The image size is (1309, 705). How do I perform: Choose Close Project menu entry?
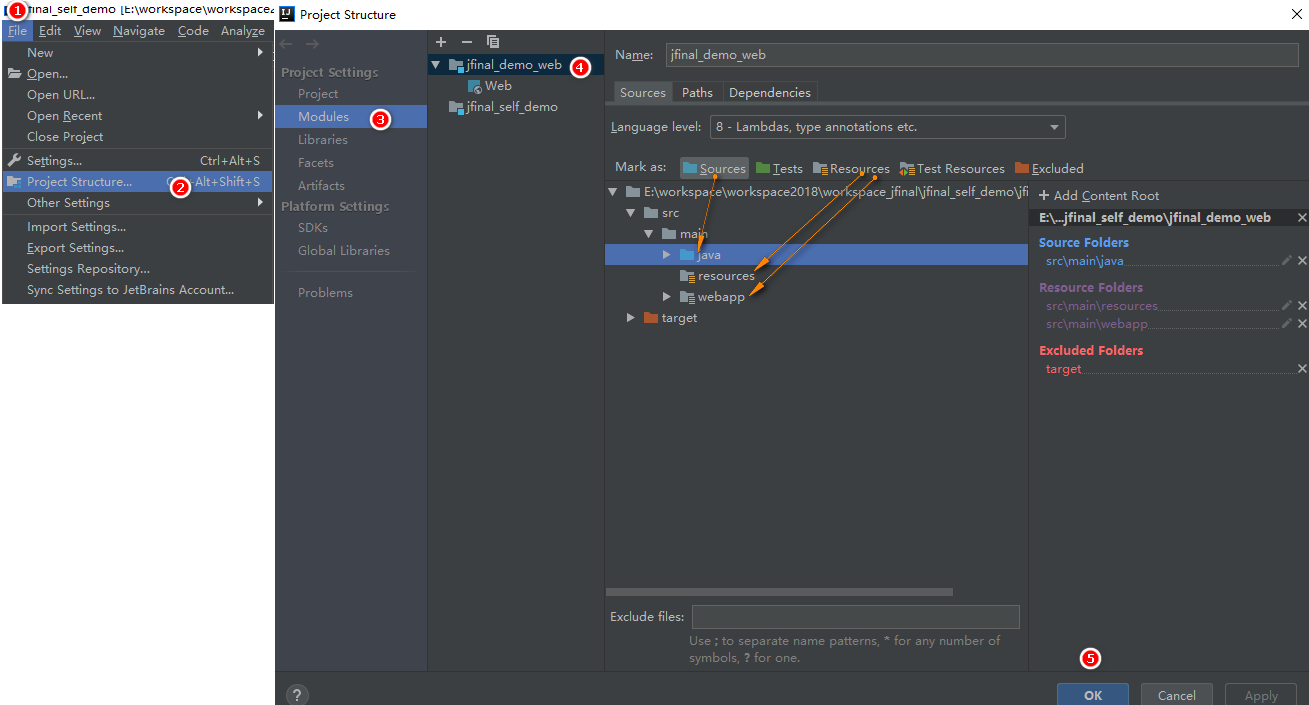pyautogui.click(x=138, y=137)
